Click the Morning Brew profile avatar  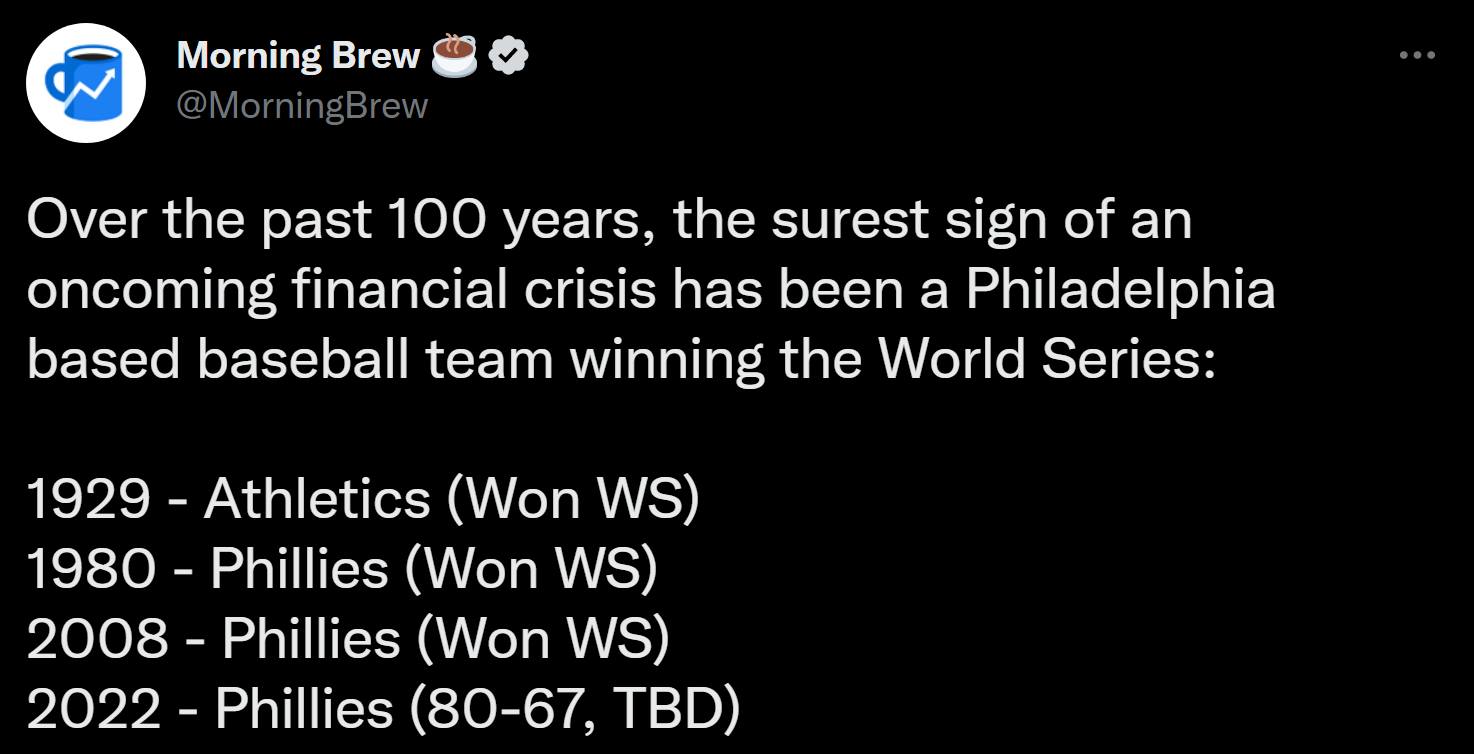pyautogui.click(x=85, y=82)
